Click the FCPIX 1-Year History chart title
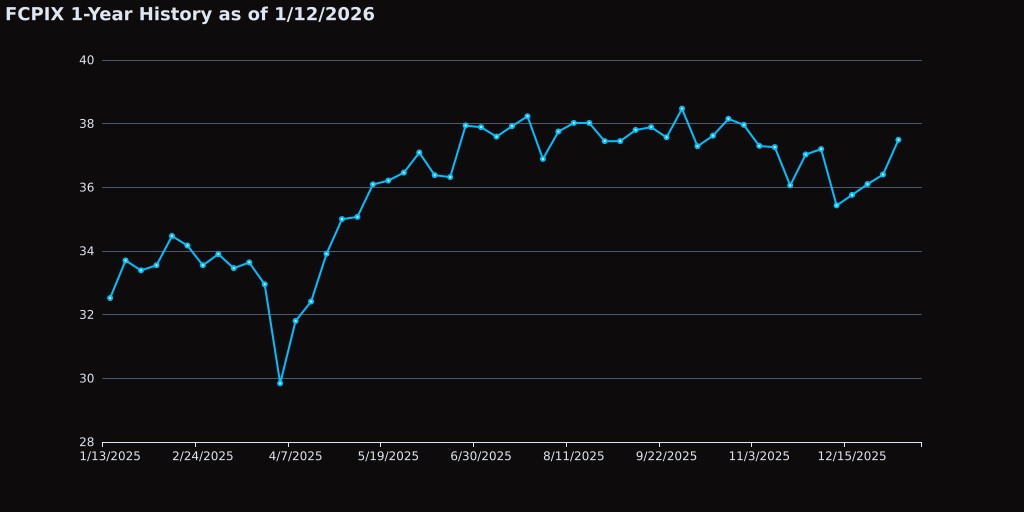 190,14
